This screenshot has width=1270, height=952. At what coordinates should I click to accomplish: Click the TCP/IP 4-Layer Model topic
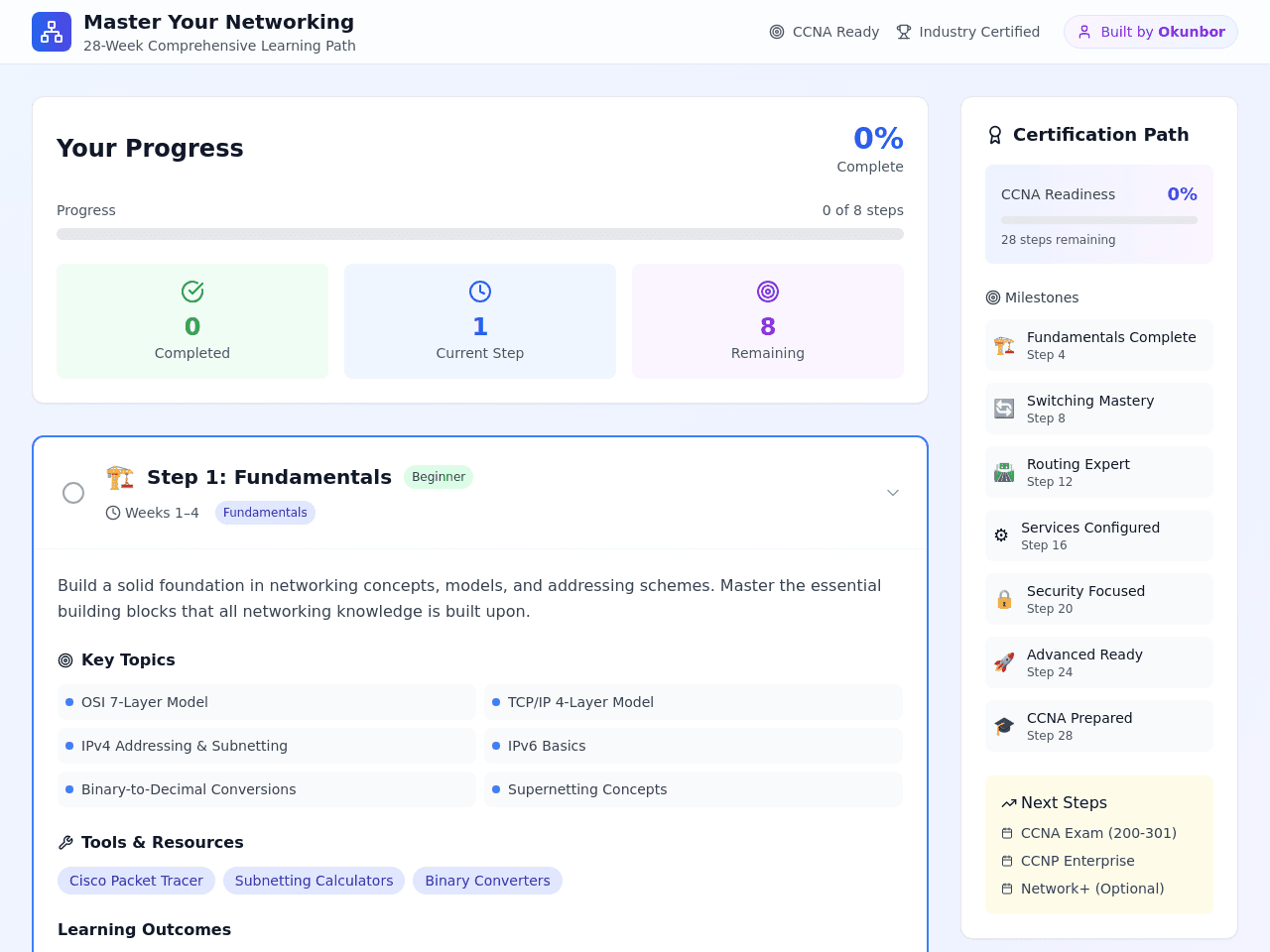coord(694,702)
